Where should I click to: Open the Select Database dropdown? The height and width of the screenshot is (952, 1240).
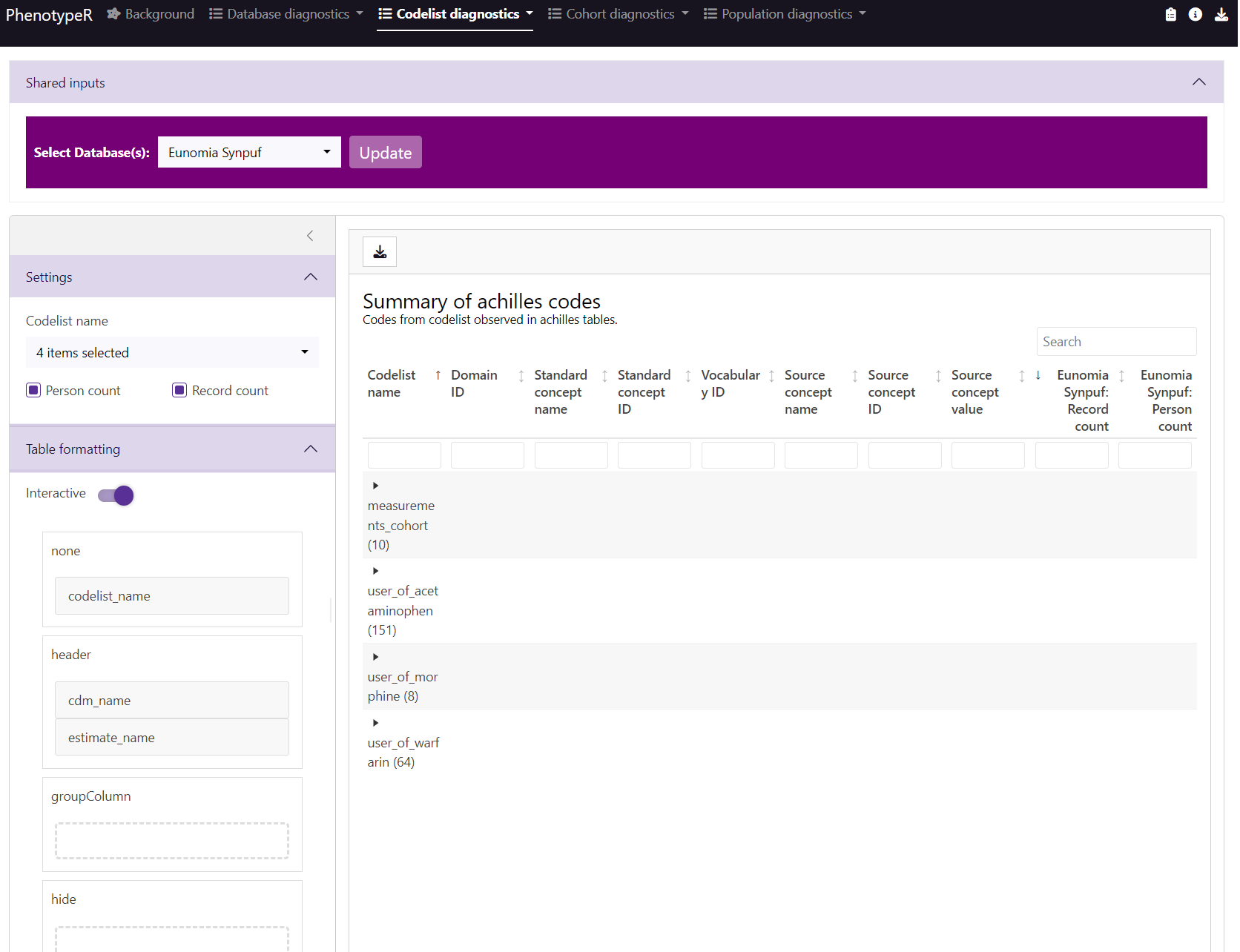coord(249,153)
